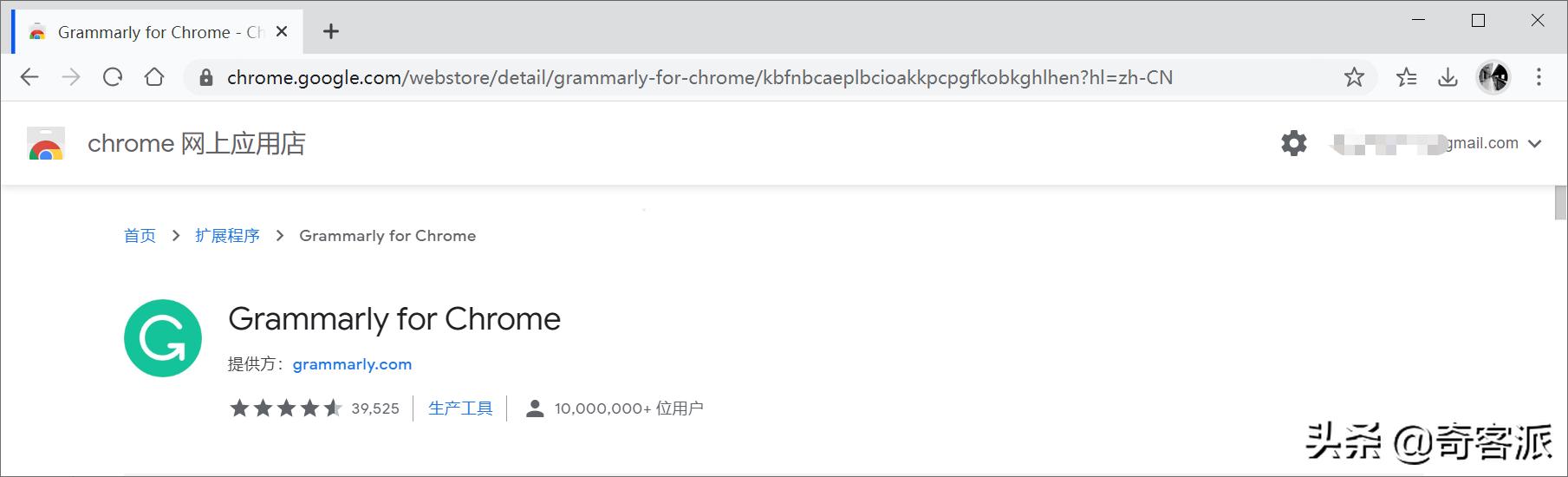Open the Chrome three-dot menu

[x=1539, y=77]
